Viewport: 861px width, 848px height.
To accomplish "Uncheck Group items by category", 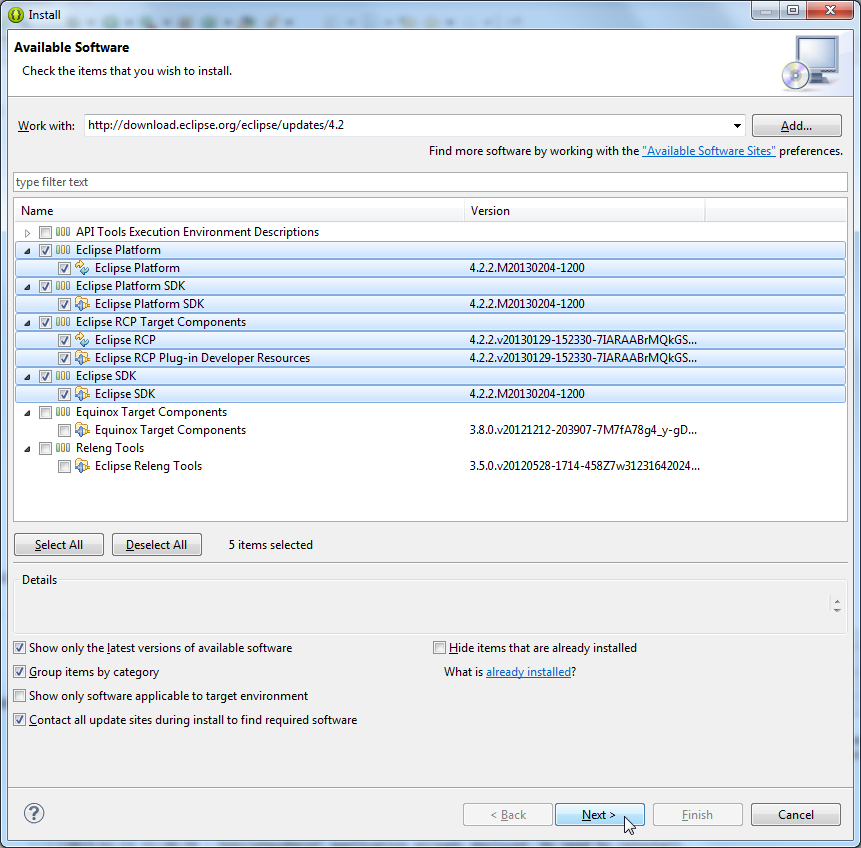I will [20, 672].
